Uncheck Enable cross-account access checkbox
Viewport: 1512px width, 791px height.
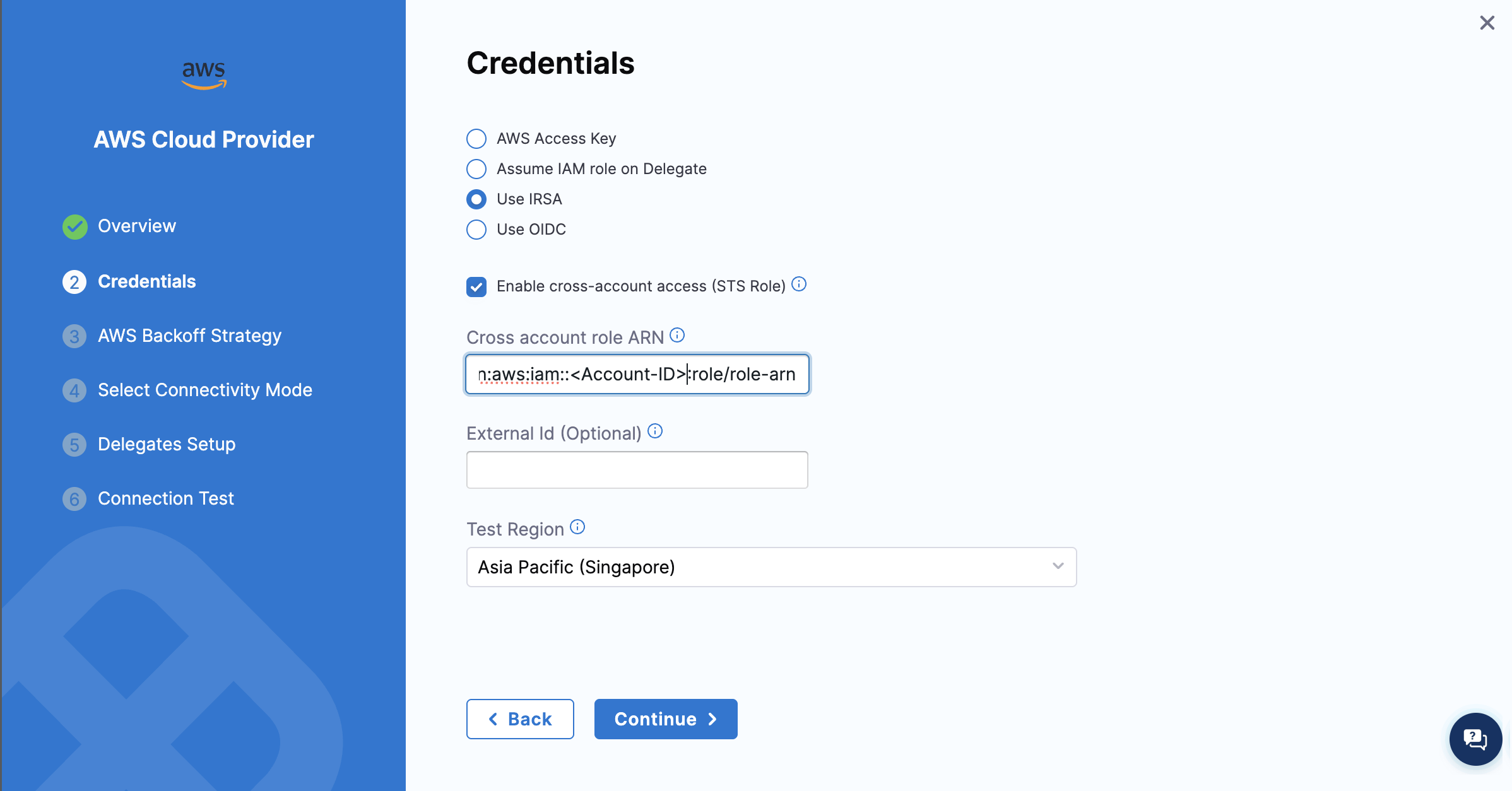476,286
